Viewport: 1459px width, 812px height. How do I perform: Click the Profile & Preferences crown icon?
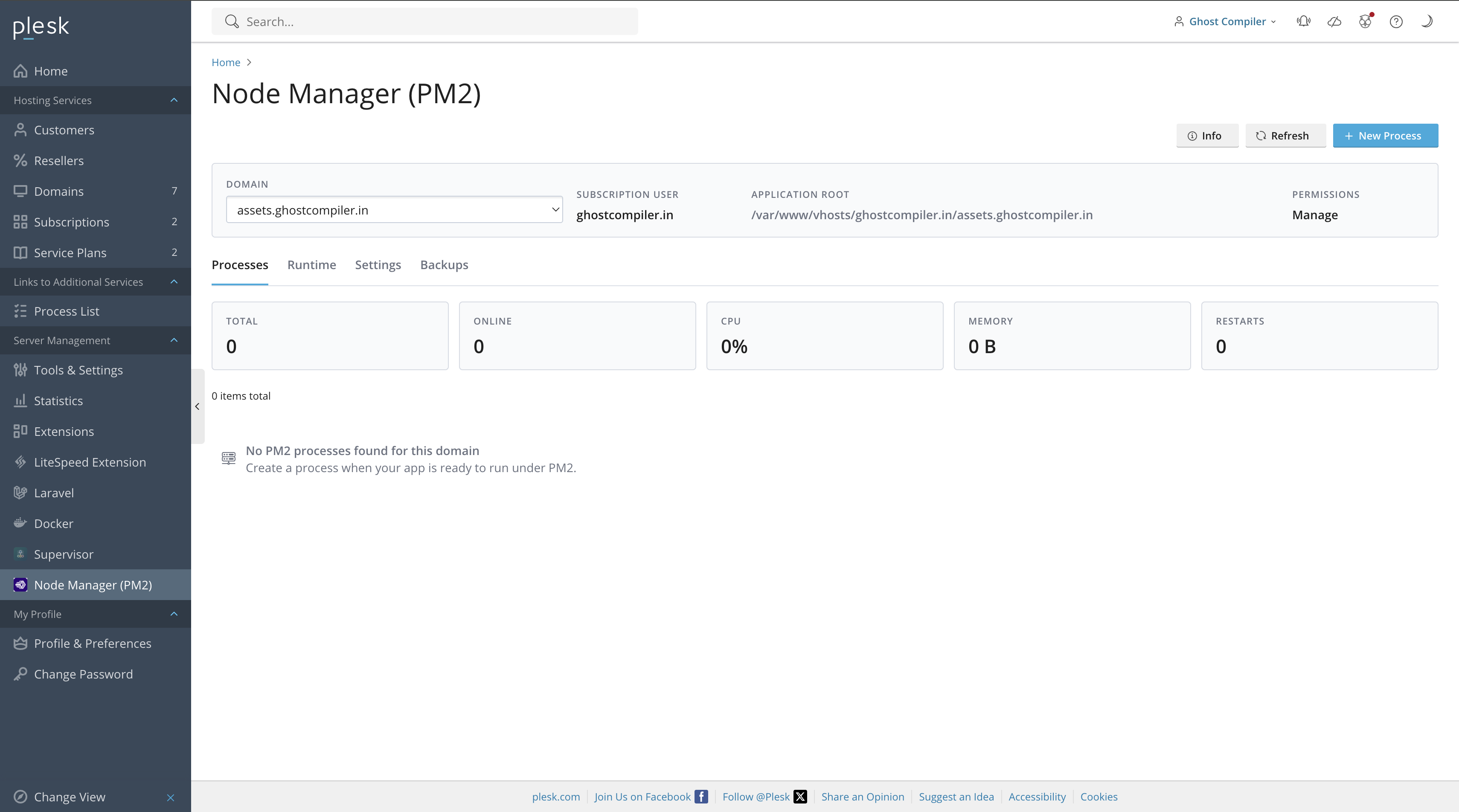tap(20, 644)
